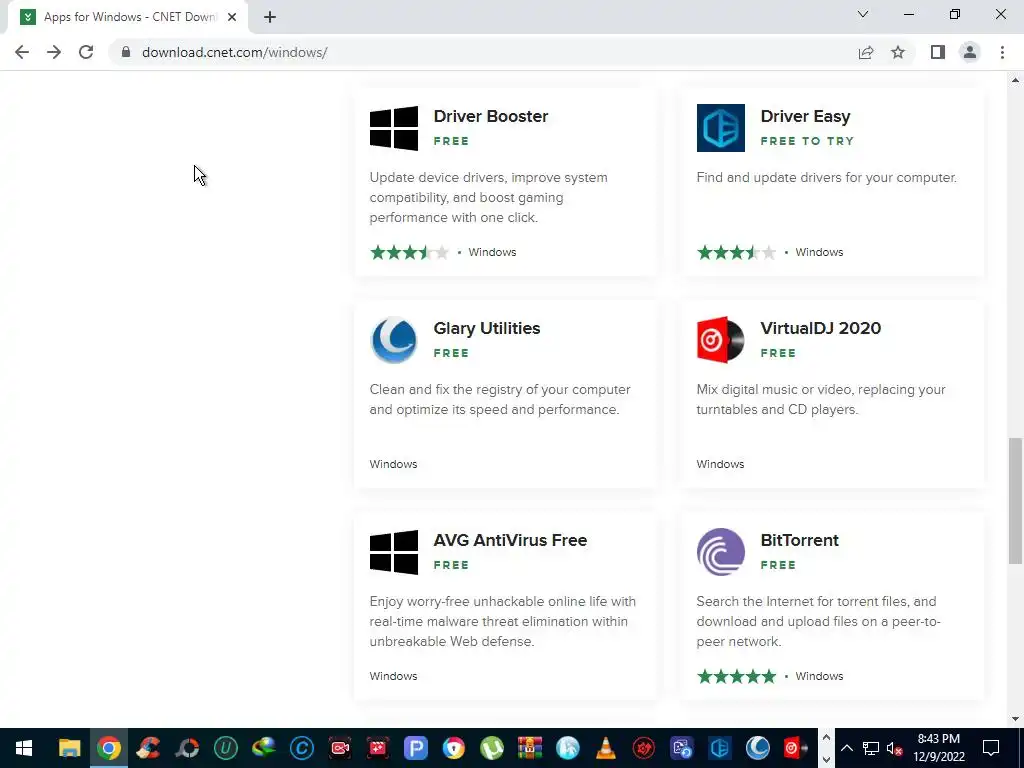This screenshot has height=768, width=1024.
Task: Open the Driver Easy title link
Action: click(805, 116)
